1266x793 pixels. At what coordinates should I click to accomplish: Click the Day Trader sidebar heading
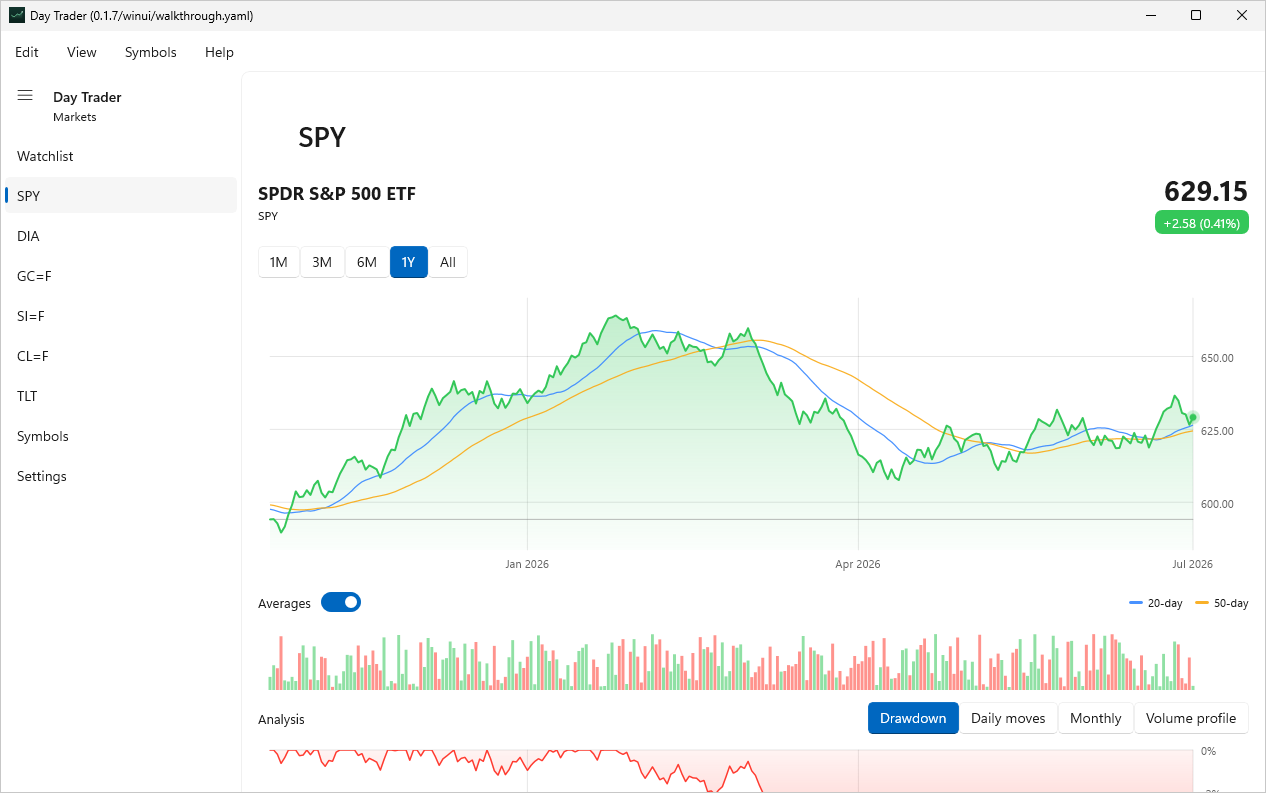pyautogui.click(x=87, y=97)
